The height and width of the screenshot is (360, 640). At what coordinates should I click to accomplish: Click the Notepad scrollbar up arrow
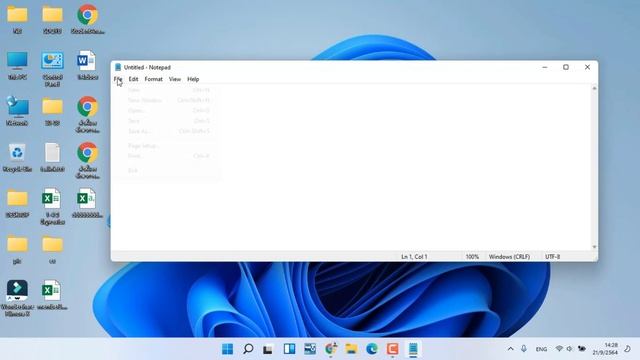(x=594, y=89)
